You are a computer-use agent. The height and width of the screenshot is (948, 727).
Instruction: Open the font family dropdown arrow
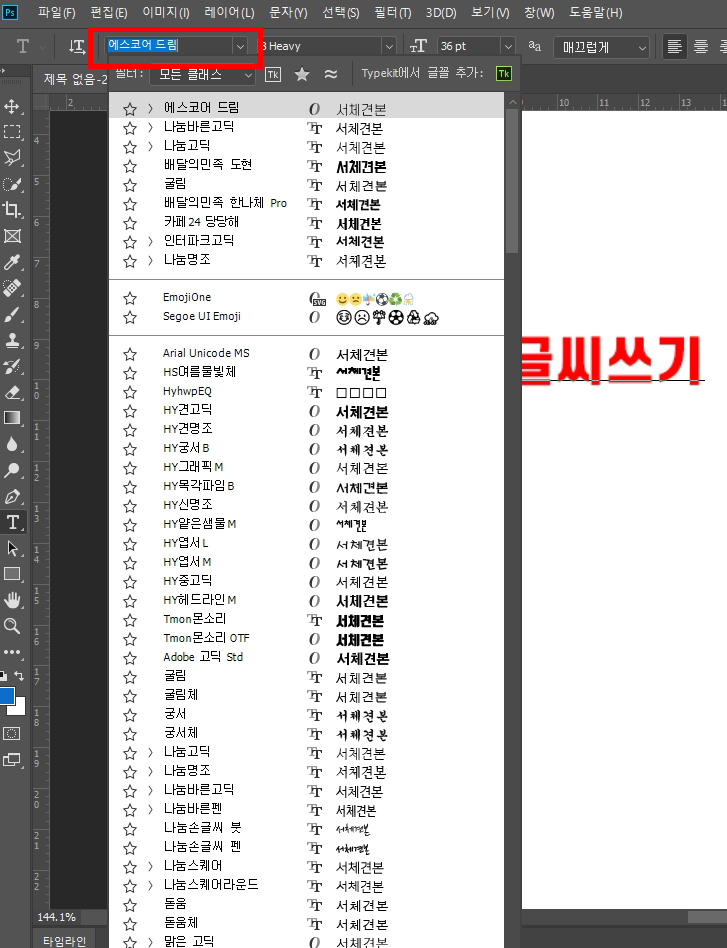(240, 46)
